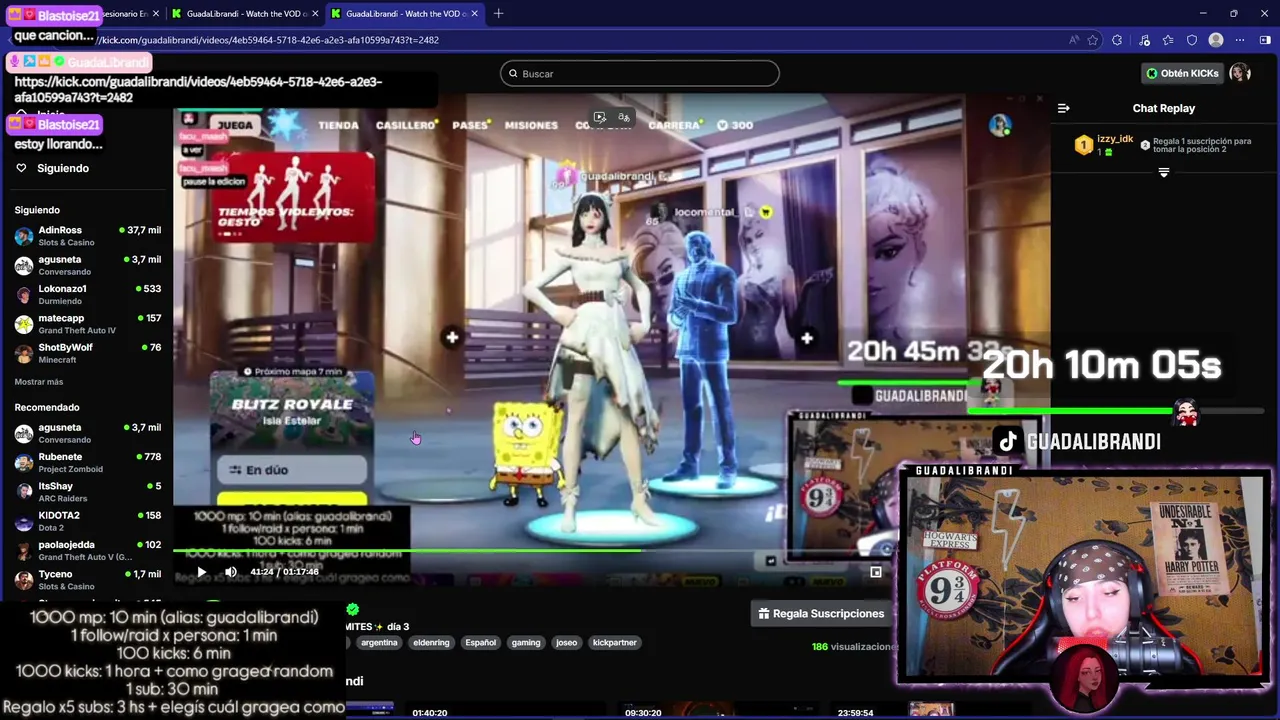Click the Buscar search field
The height and width of the screenshot is (720, 1280).
tap(640, 74)
